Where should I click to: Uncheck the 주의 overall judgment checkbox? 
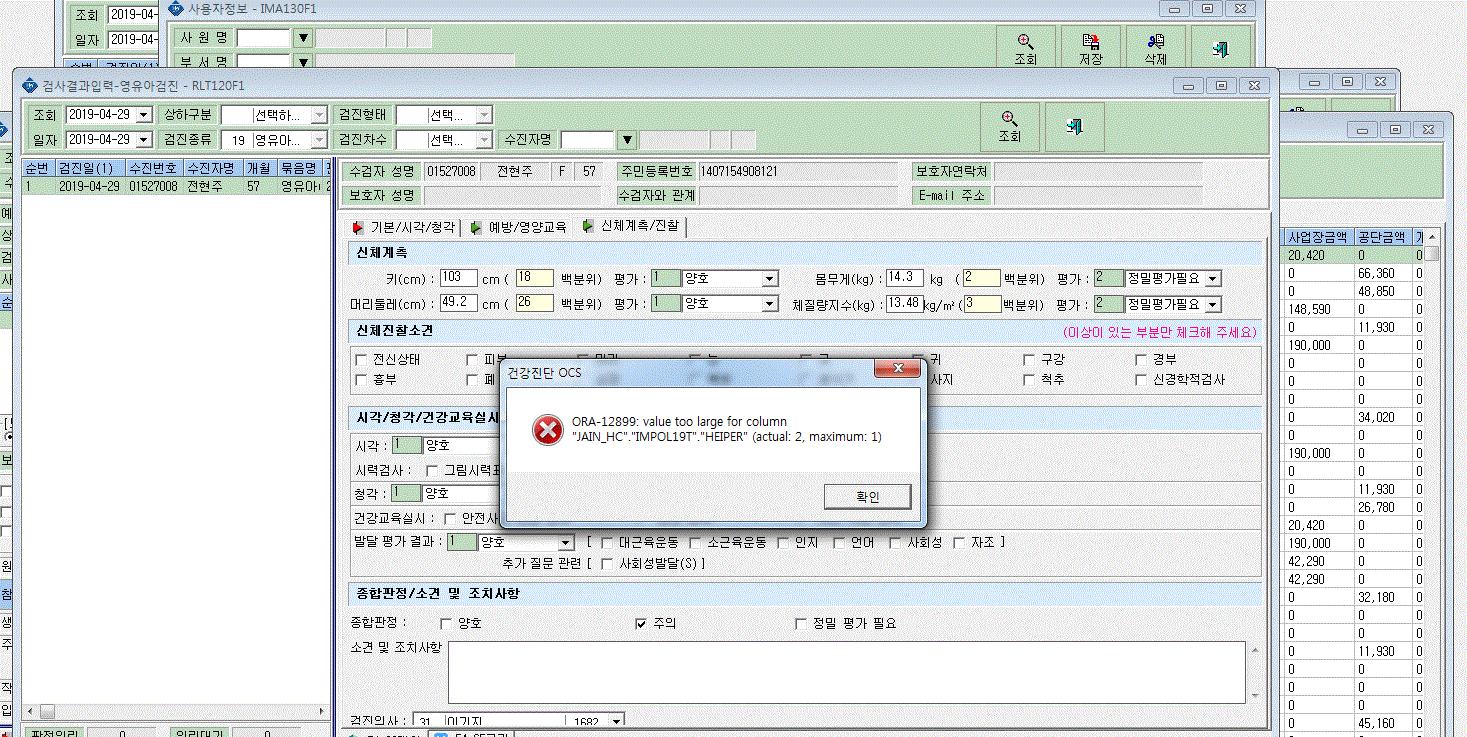coord(641,623)
